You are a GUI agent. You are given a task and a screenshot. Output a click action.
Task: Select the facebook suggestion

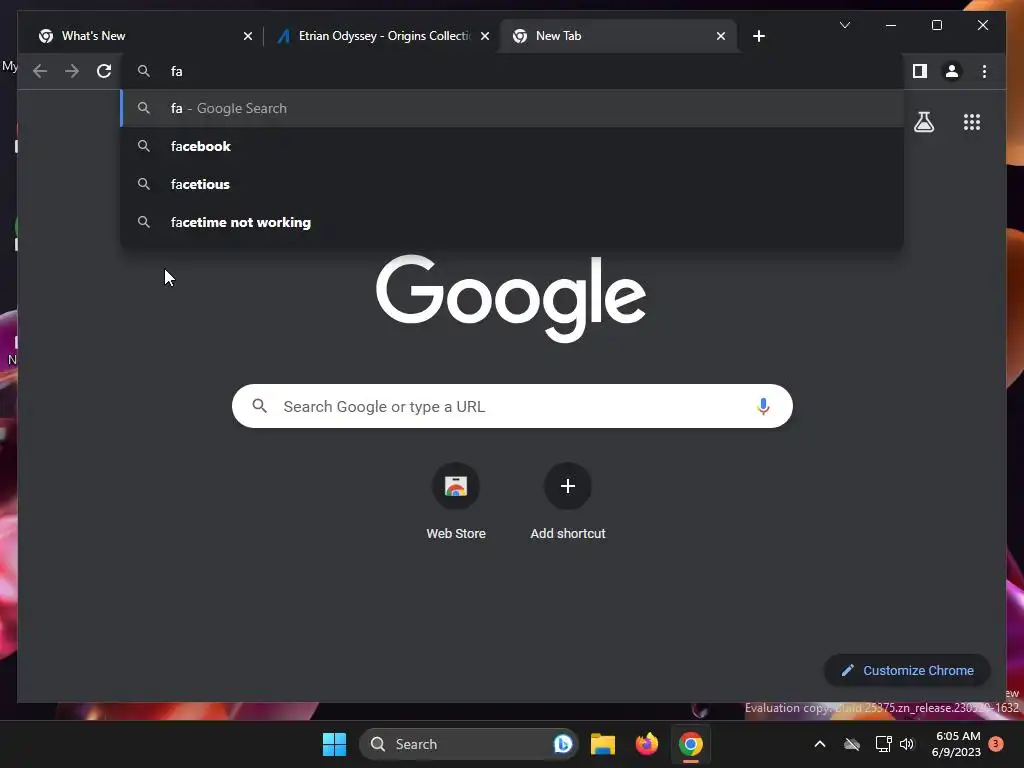click(x=512, y=146)
